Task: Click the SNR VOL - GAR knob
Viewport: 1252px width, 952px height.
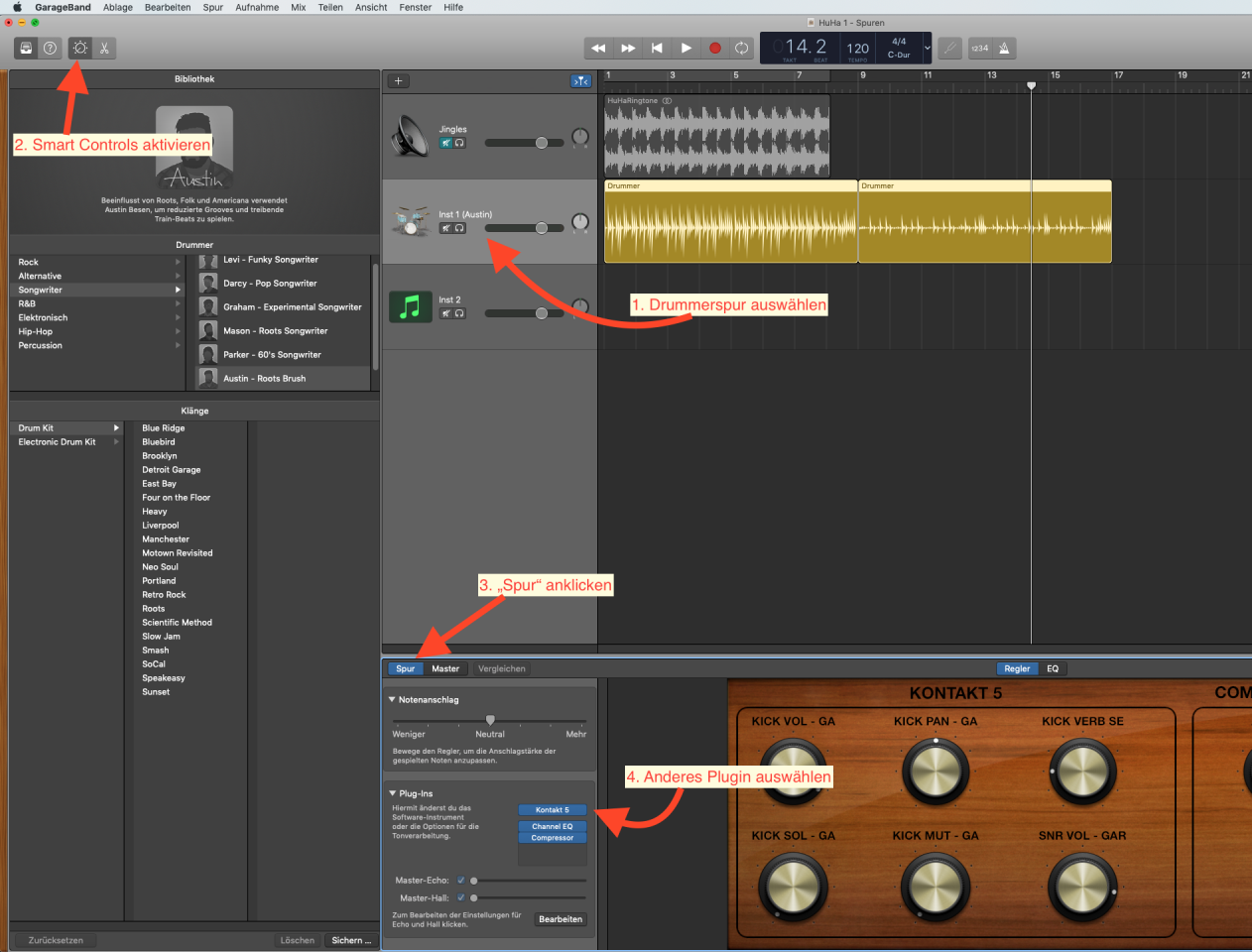Action: (x=1082, y=886)
